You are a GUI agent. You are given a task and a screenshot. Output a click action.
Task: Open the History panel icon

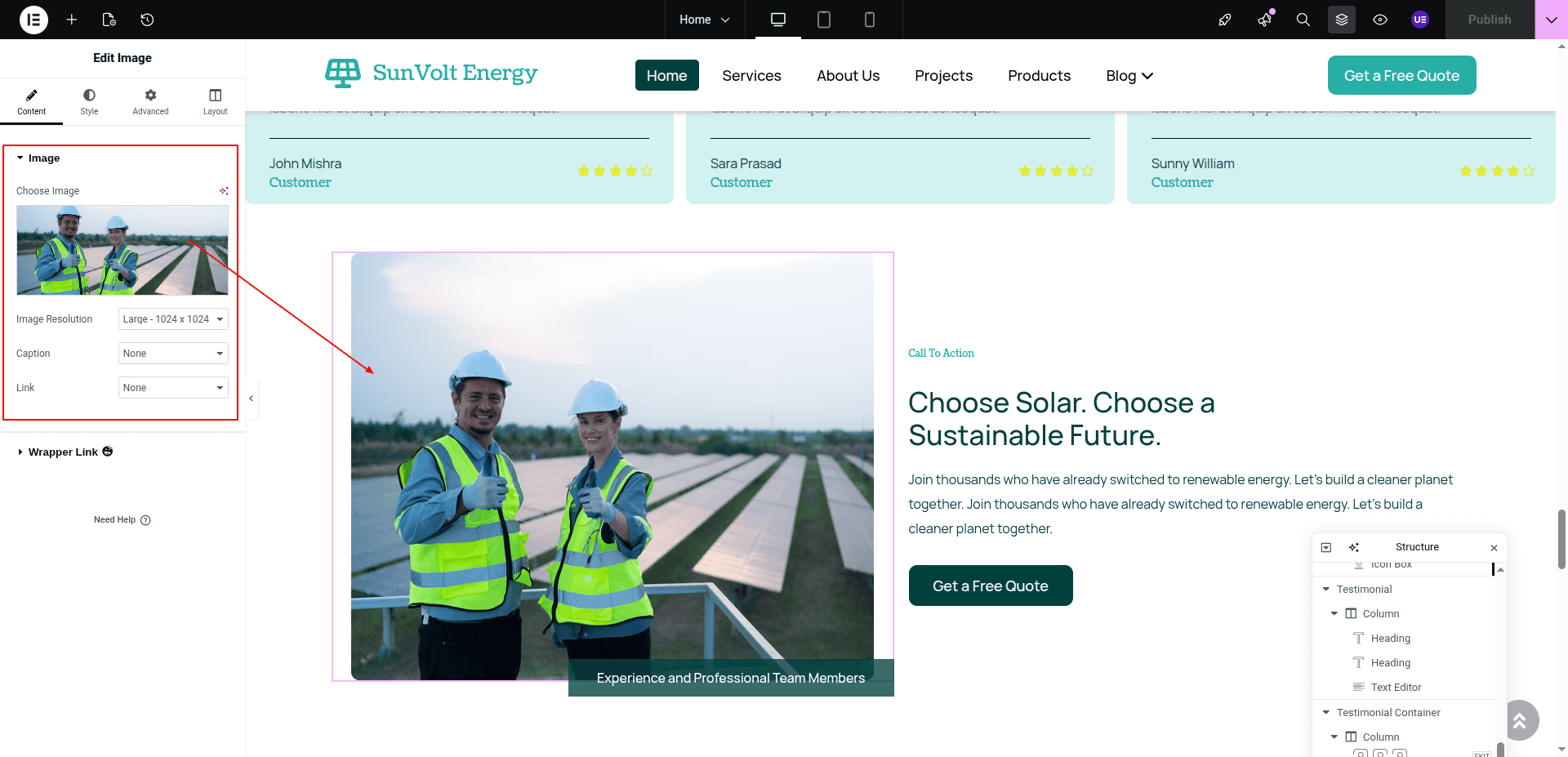click(147, 20)
